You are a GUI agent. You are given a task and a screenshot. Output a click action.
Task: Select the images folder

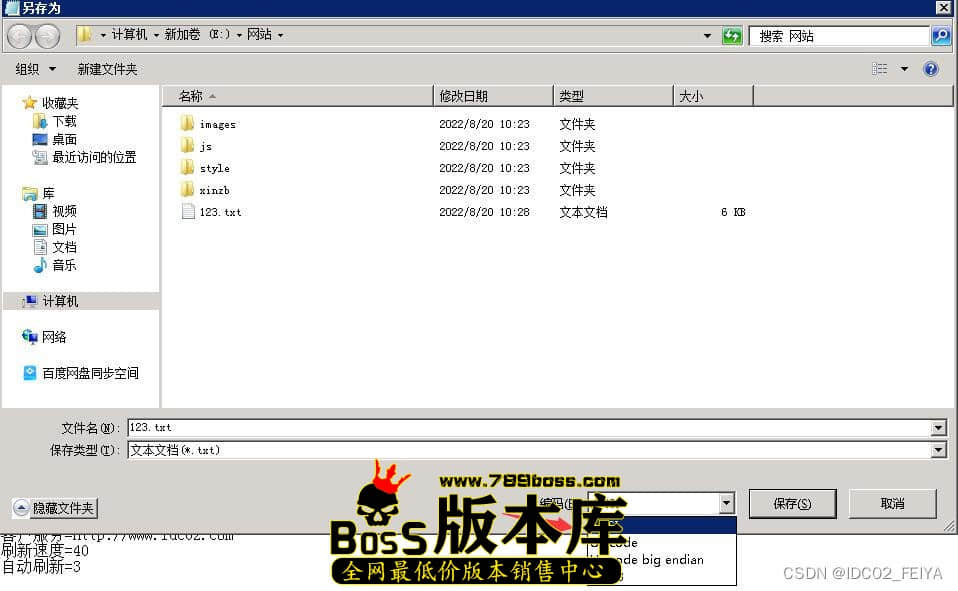[x=217, y=124]
